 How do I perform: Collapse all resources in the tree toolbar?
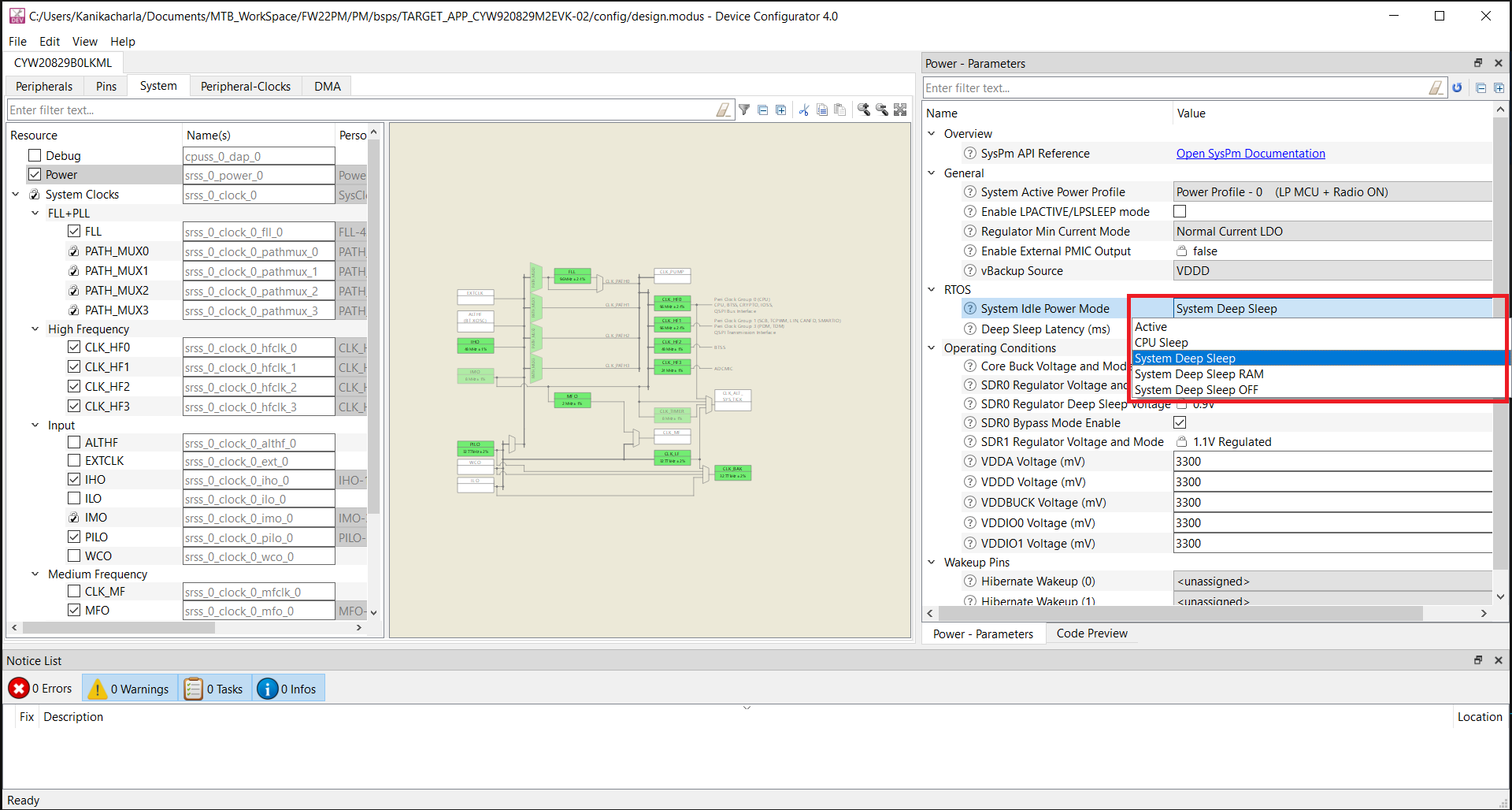[x=762, y=110]
